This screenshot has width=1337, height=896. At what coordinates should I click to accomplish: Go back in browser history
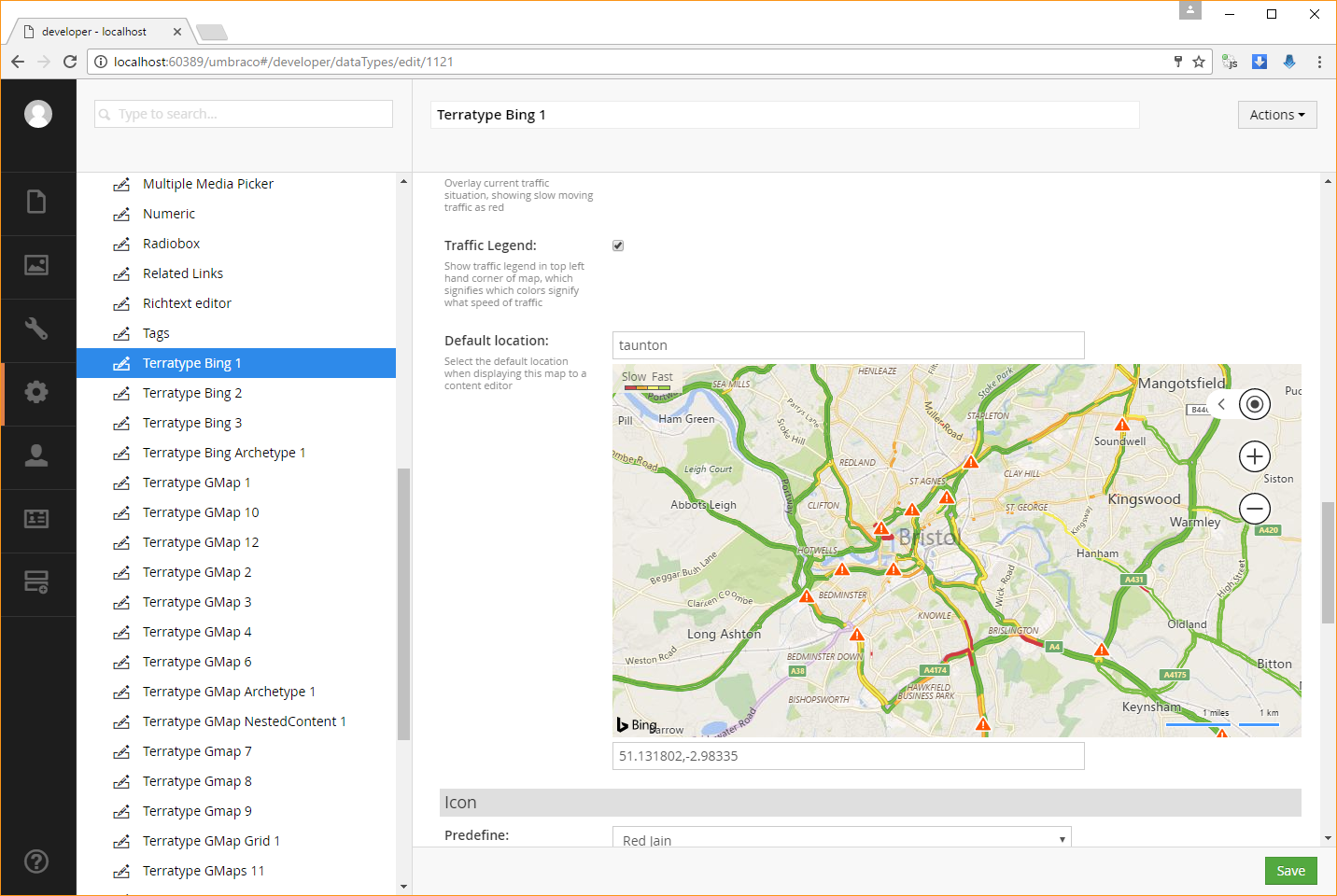tap(18, 62)
